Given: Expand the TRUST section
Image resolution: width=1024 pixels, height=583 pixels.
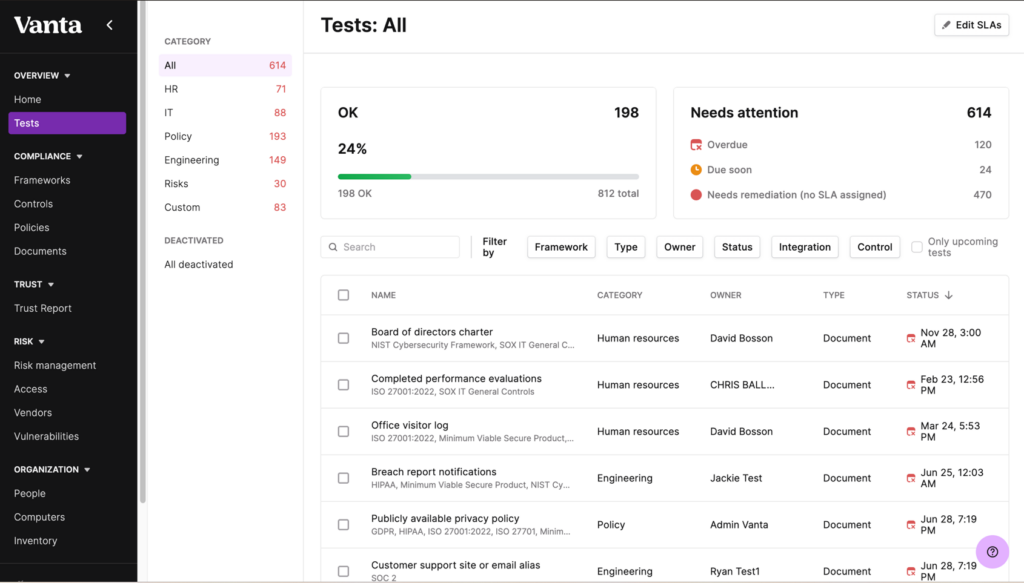Looking at the screenshot, I should (33, 283).
